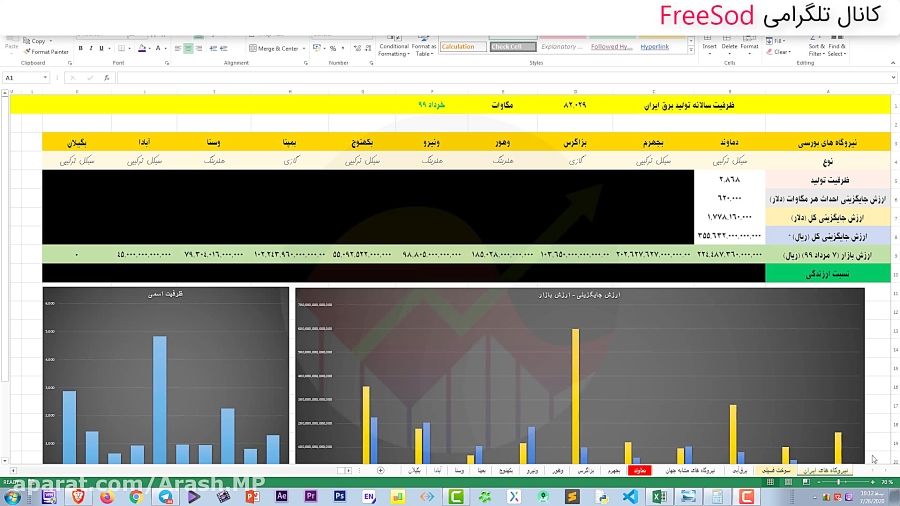Viewport: 900px width, 506px height.
Task: Switch to بزاگرس sheet tab
Action: [585, 470]
